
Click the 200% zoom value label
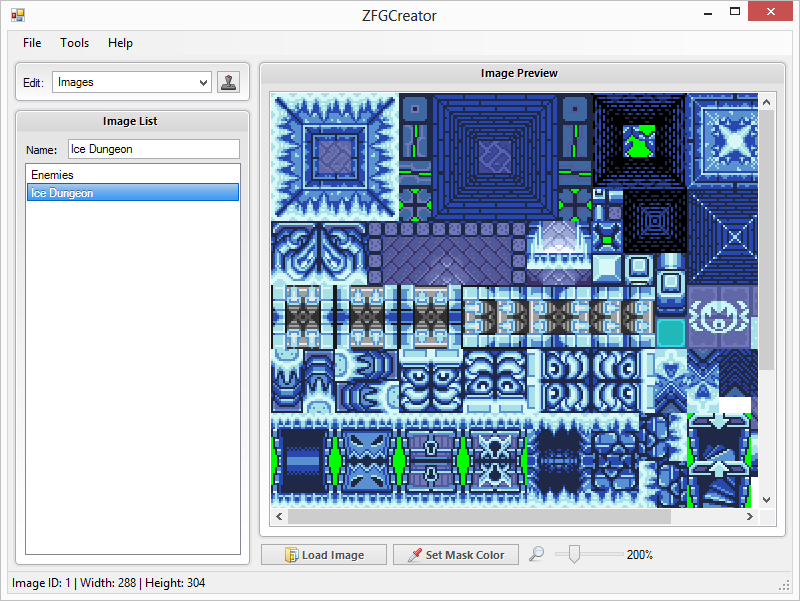pos(639,555)
